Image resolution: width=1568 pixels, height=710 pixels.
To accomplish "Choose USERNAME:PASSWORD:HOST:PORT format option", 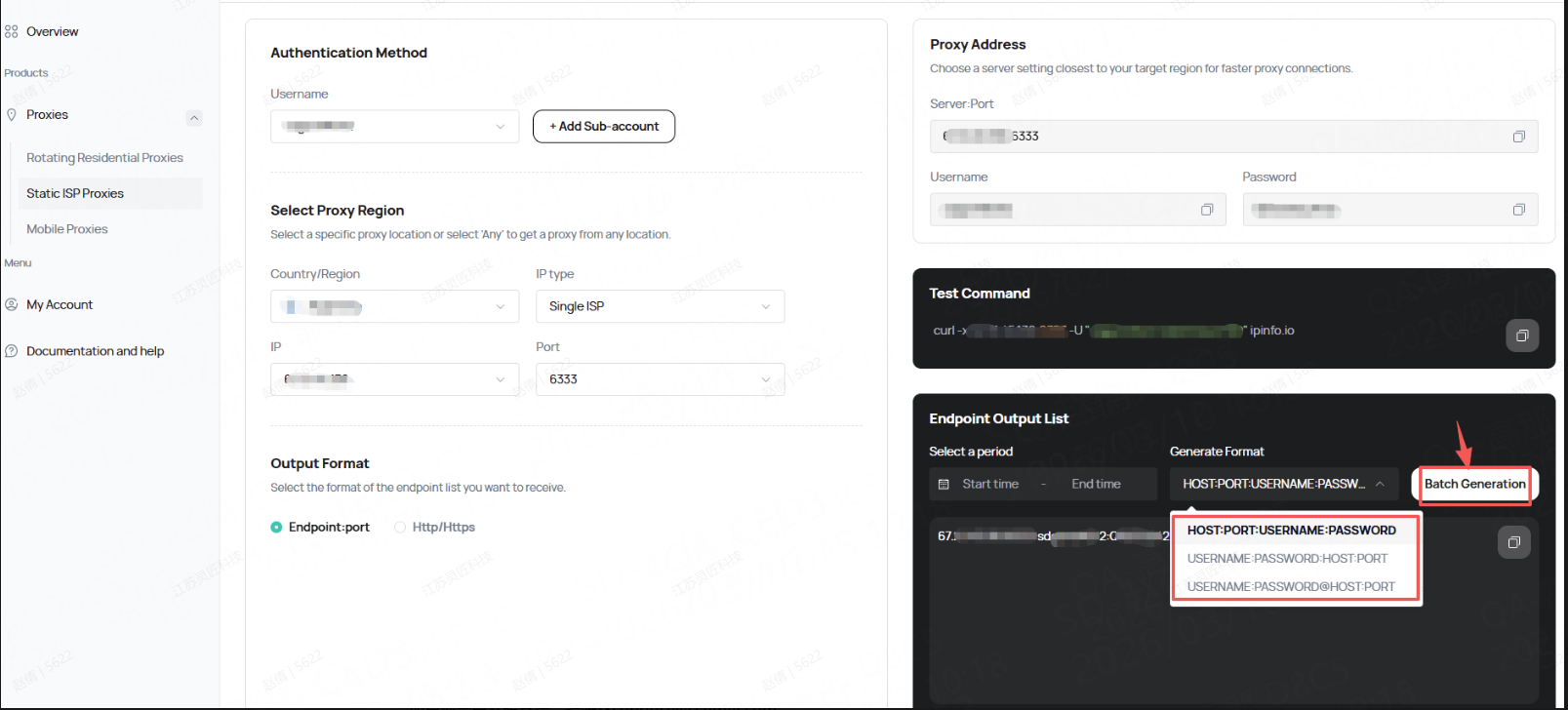I will pos(1286,559).
